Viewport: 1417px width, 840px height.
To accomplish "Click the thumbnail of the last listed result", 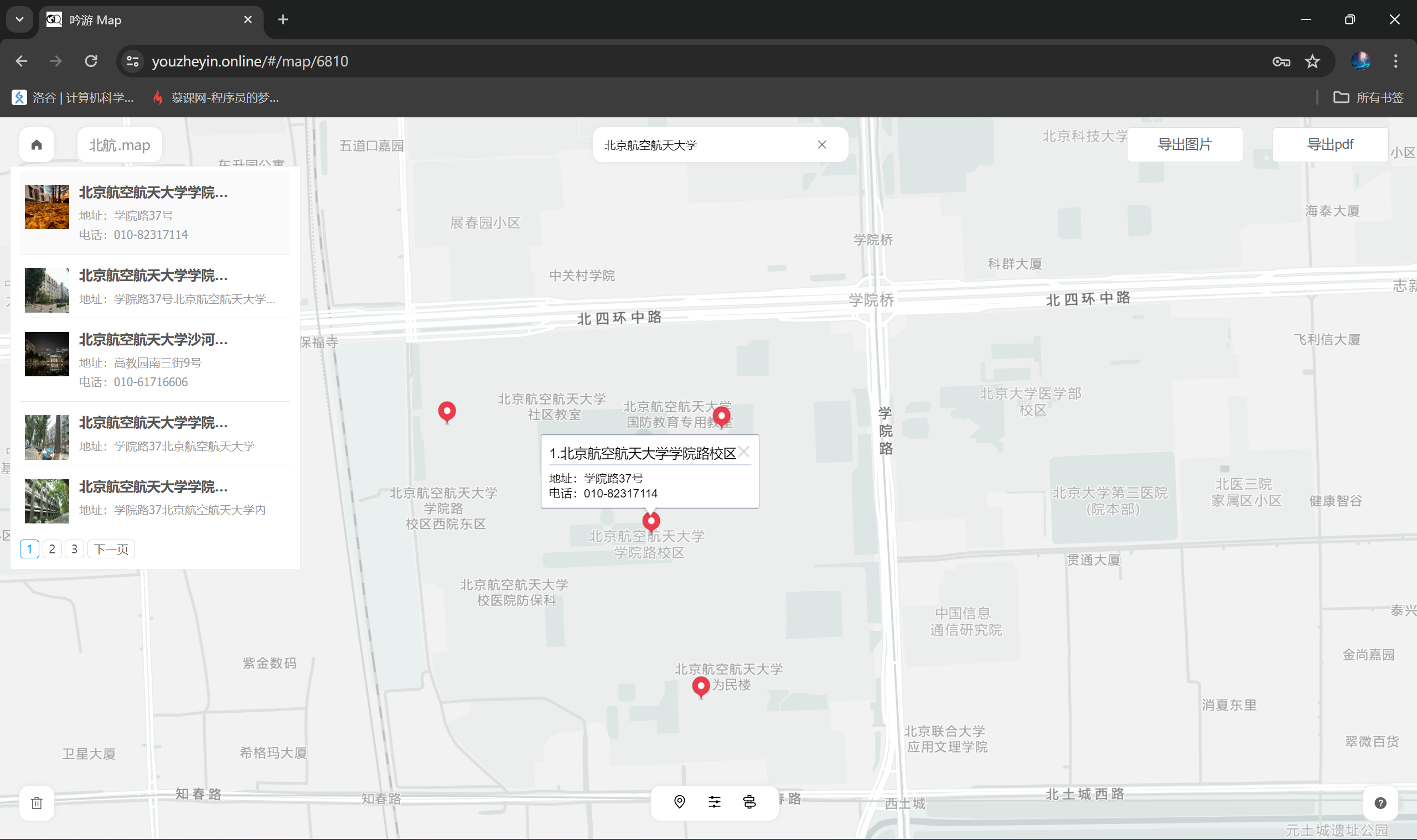I will [47, 501].
